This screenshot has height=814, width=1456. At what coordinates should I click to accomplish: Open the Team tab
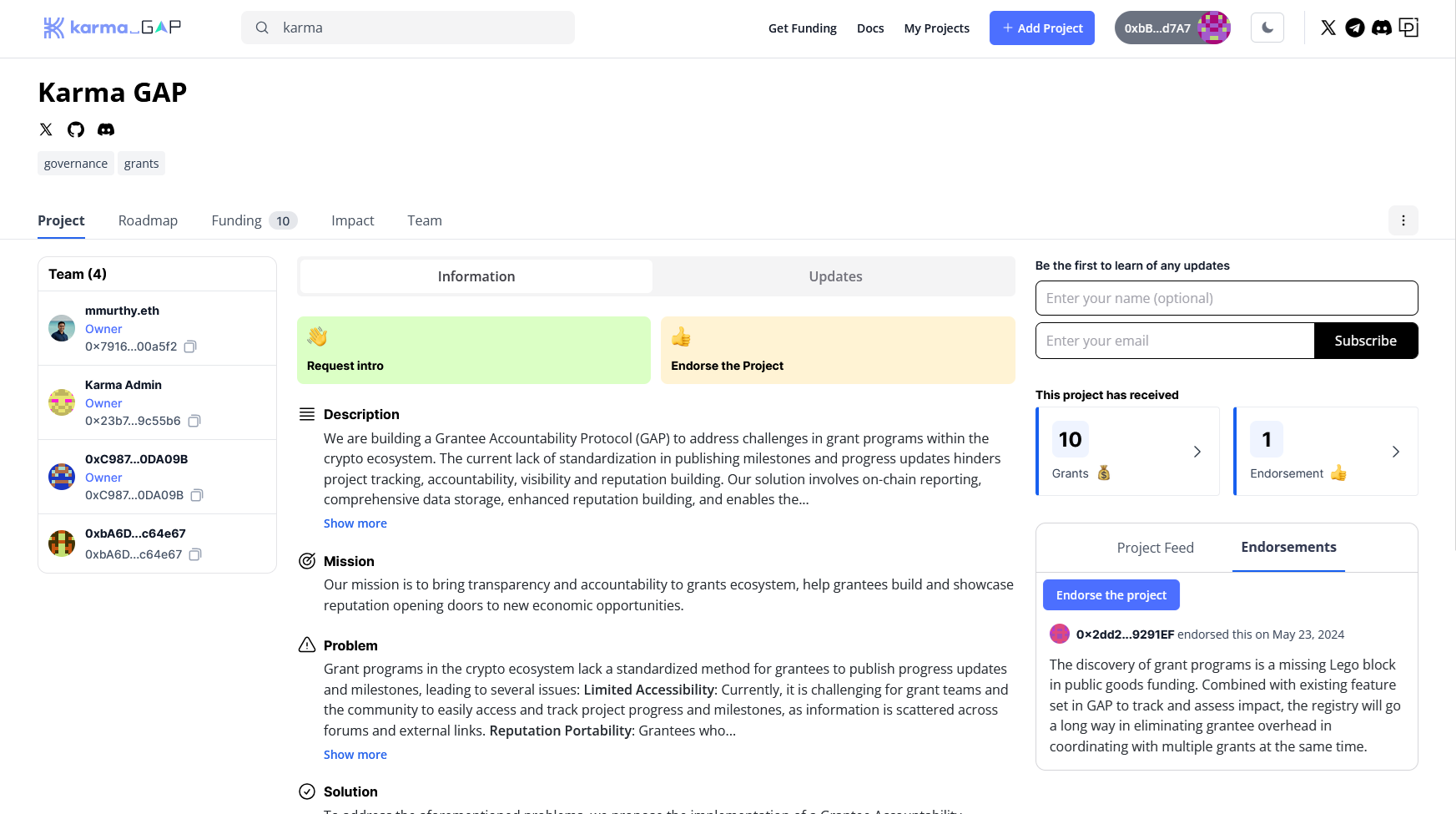click(x=425, y=220)
